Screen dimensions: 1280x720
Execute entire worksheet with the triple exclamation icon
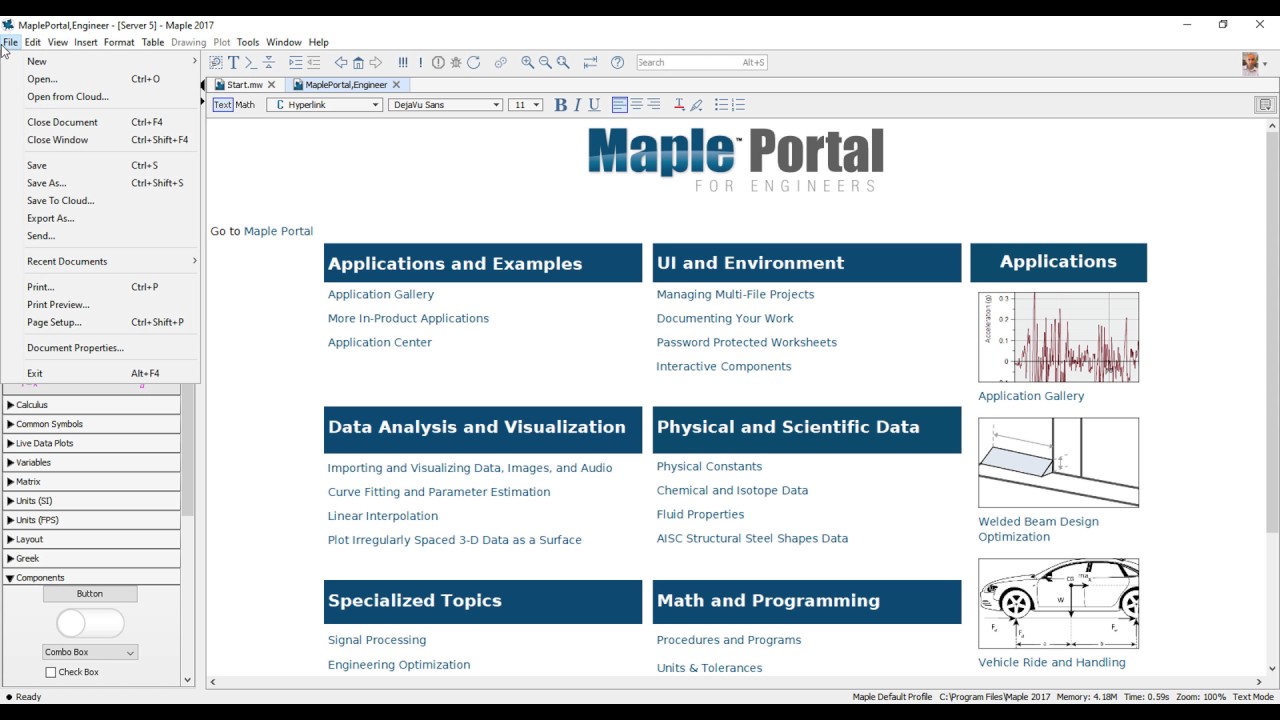[x=403, y=62]
